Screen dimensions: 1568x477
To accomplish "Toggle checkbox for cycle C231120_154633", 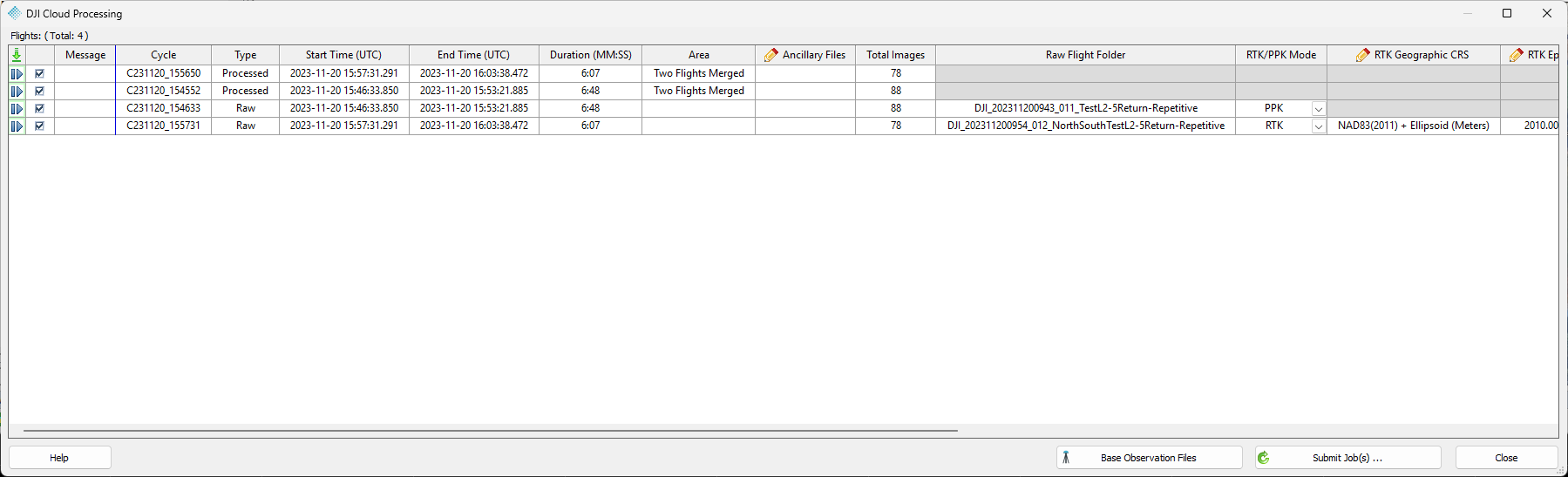I will [x=39, y=108].
